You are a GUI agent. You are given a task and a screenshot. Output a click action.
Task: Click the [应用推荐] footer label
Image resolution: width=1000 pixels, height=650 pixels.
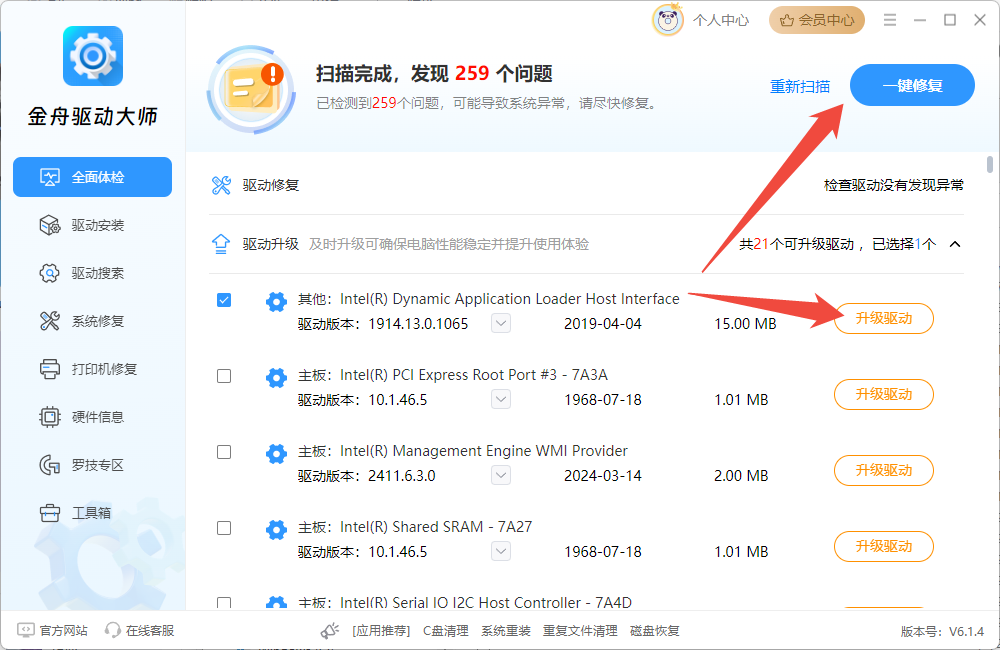coord(381,631)
